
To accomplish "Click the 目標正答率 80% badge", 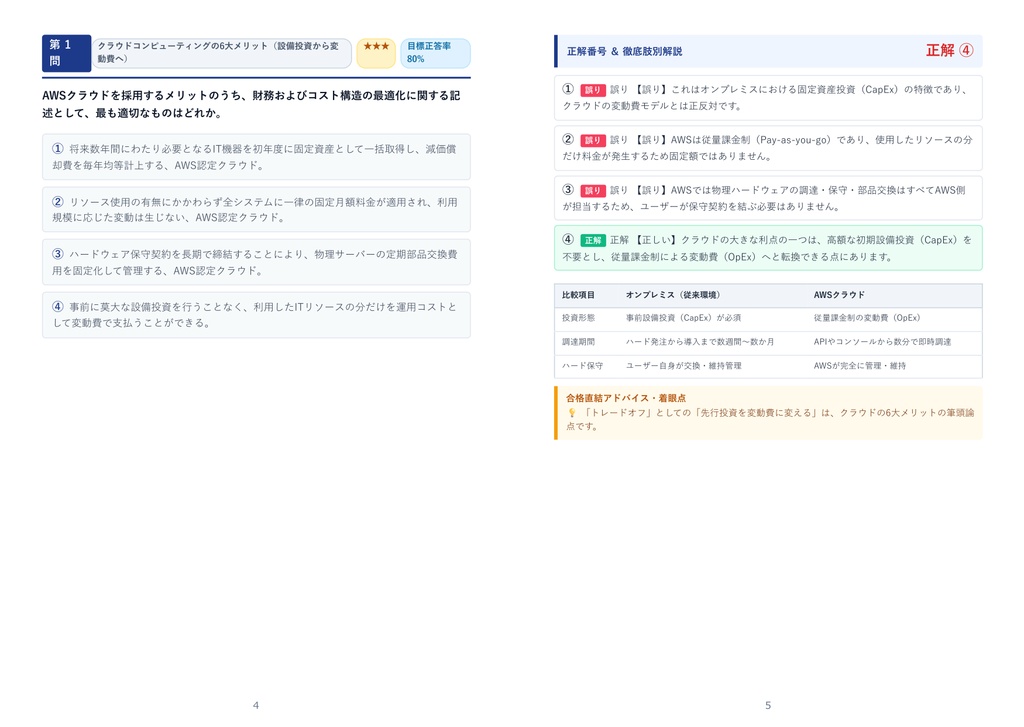I will point(435,53).
